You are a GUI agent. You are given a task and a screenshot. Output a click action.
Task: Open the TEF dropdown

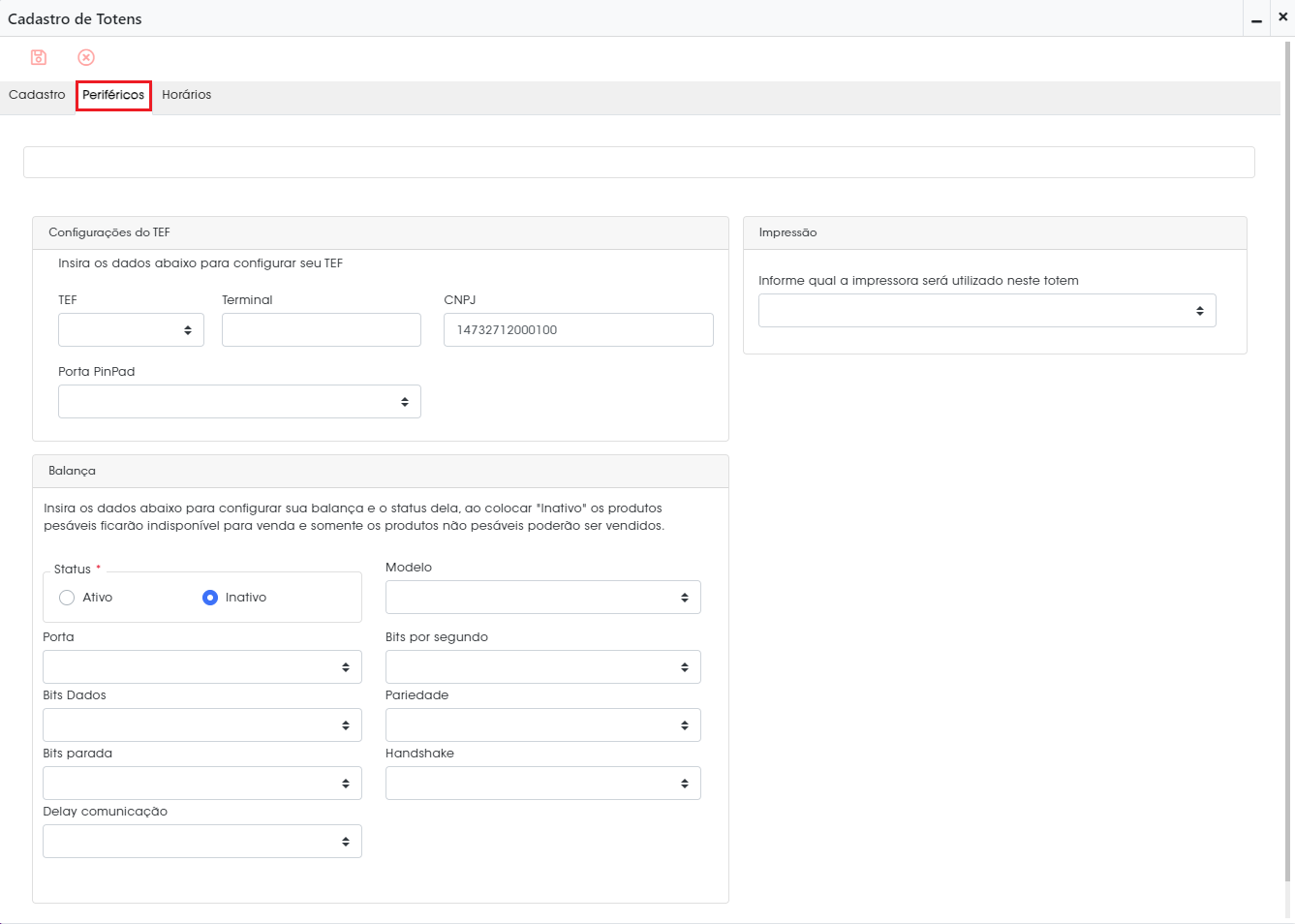click(131, 330)
